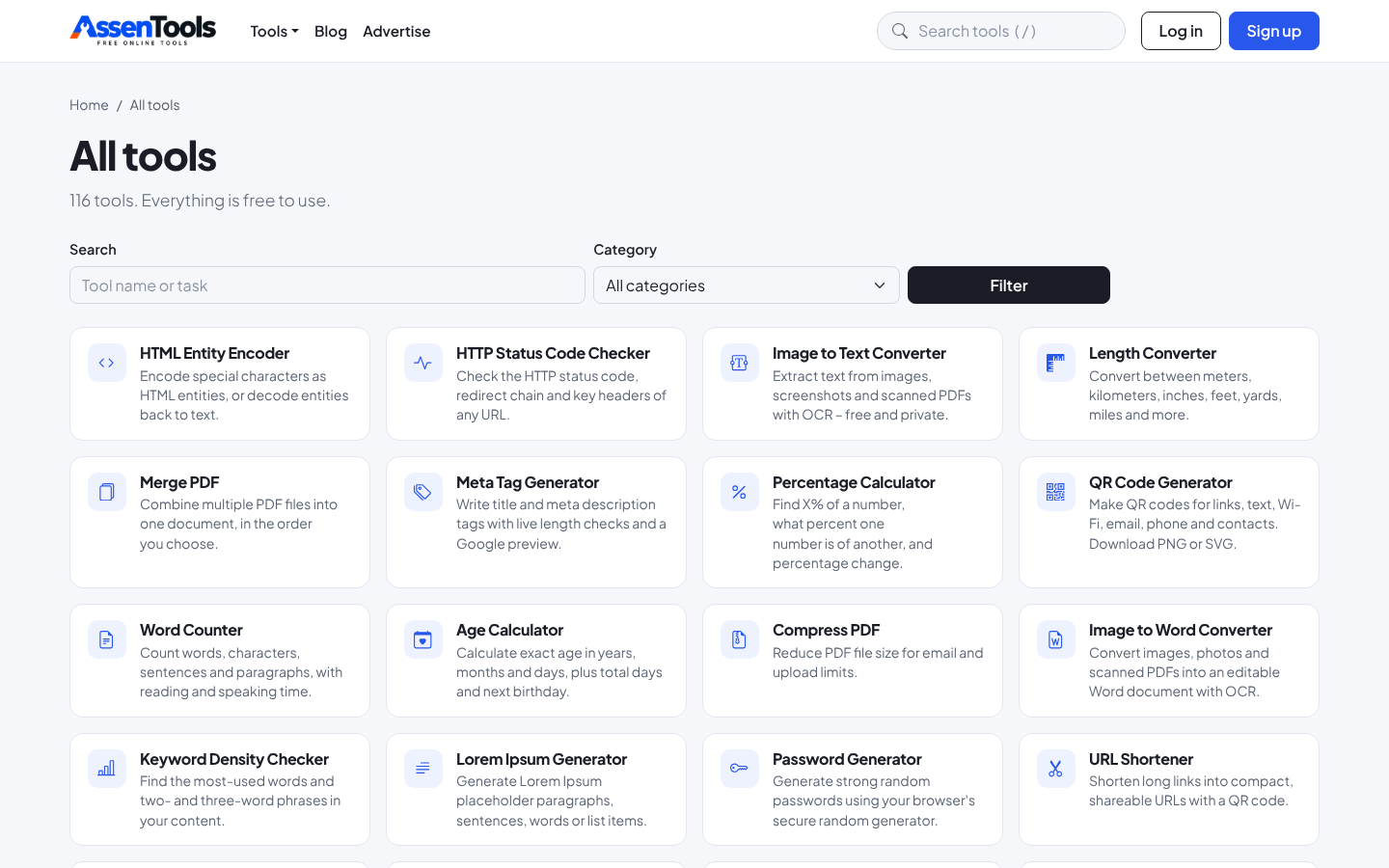The width and height of the screenshot is (1389, 868).
Task: Click the Filter button
Action: (1009, 285)
